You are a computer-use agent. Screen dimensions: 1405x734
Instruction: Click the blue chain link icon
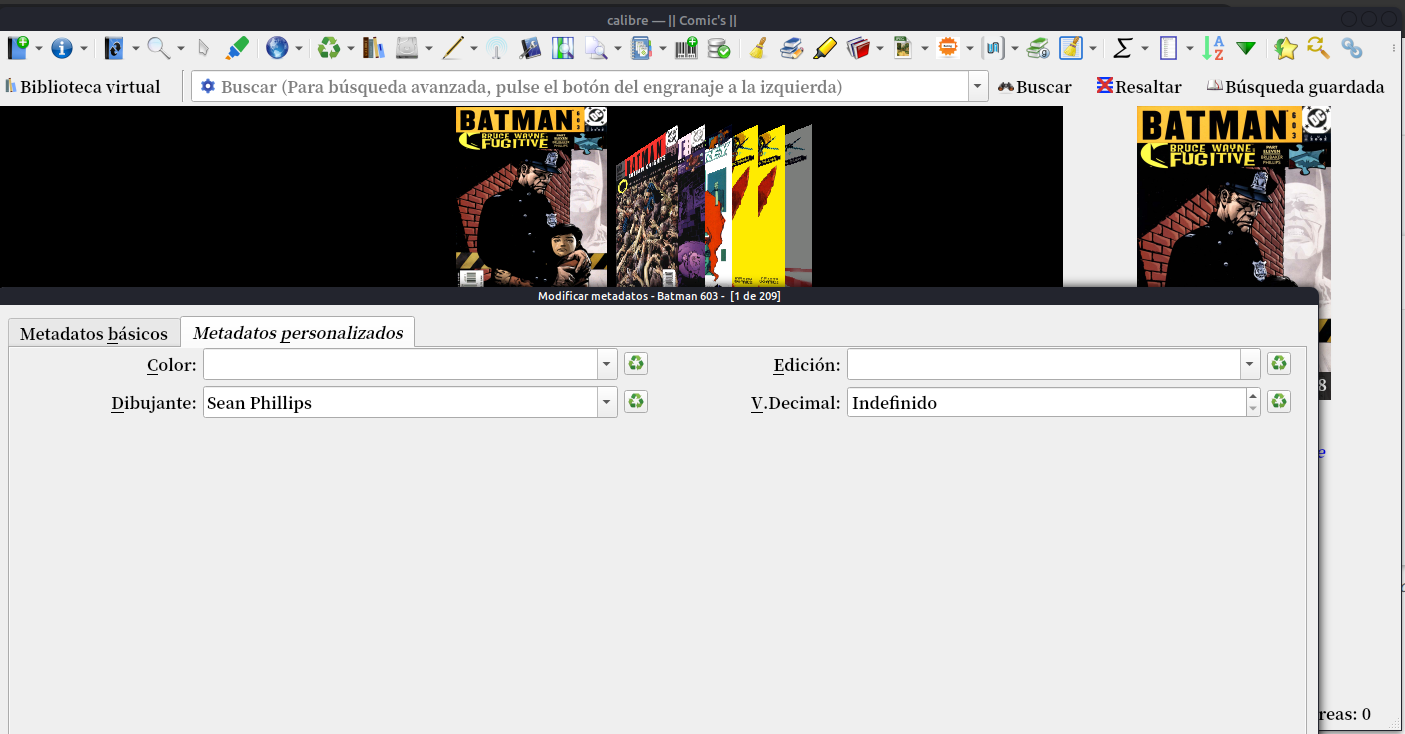coord(1352,47)
